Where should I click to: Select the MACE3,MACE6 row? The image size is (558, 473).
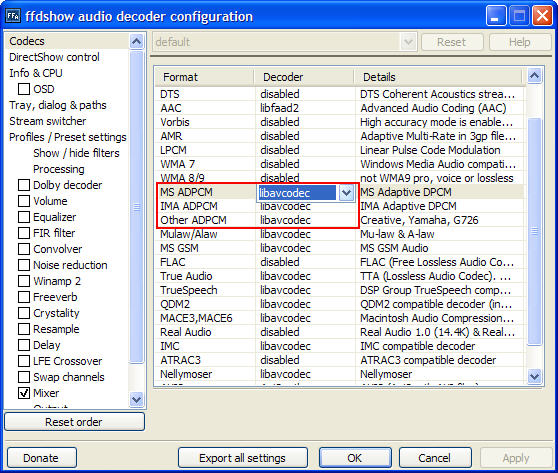[x=339, y=318]
